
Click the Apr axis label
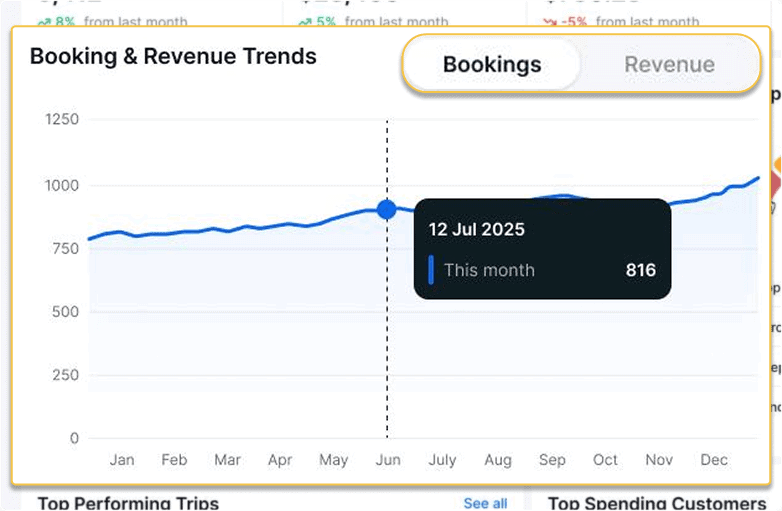280,460
